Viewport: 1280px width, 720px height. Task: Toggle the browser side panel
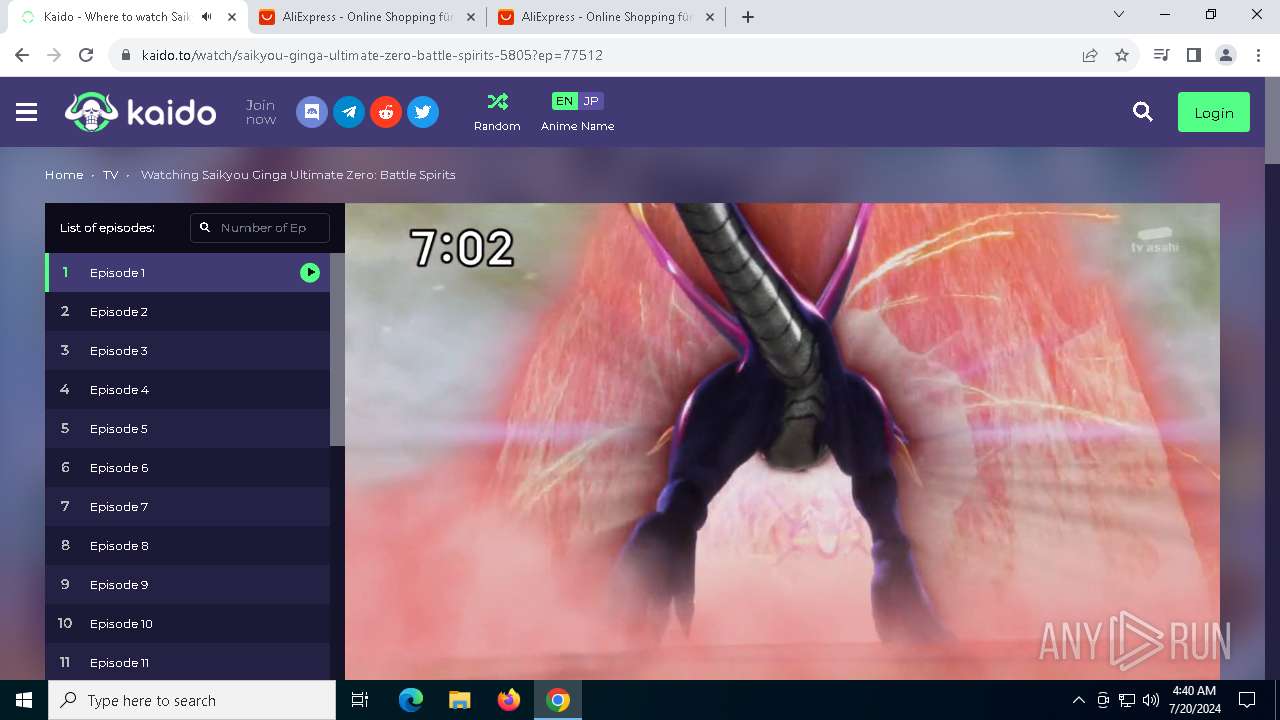tap(1193, 55)
